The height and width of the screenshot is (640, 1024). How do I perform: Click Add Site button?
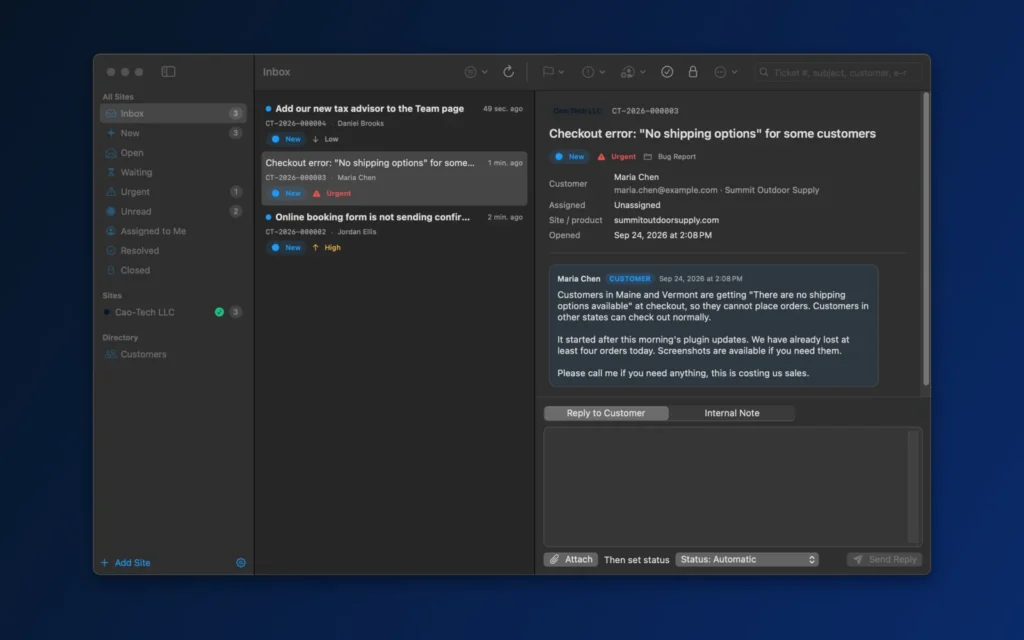coord(125,563)
